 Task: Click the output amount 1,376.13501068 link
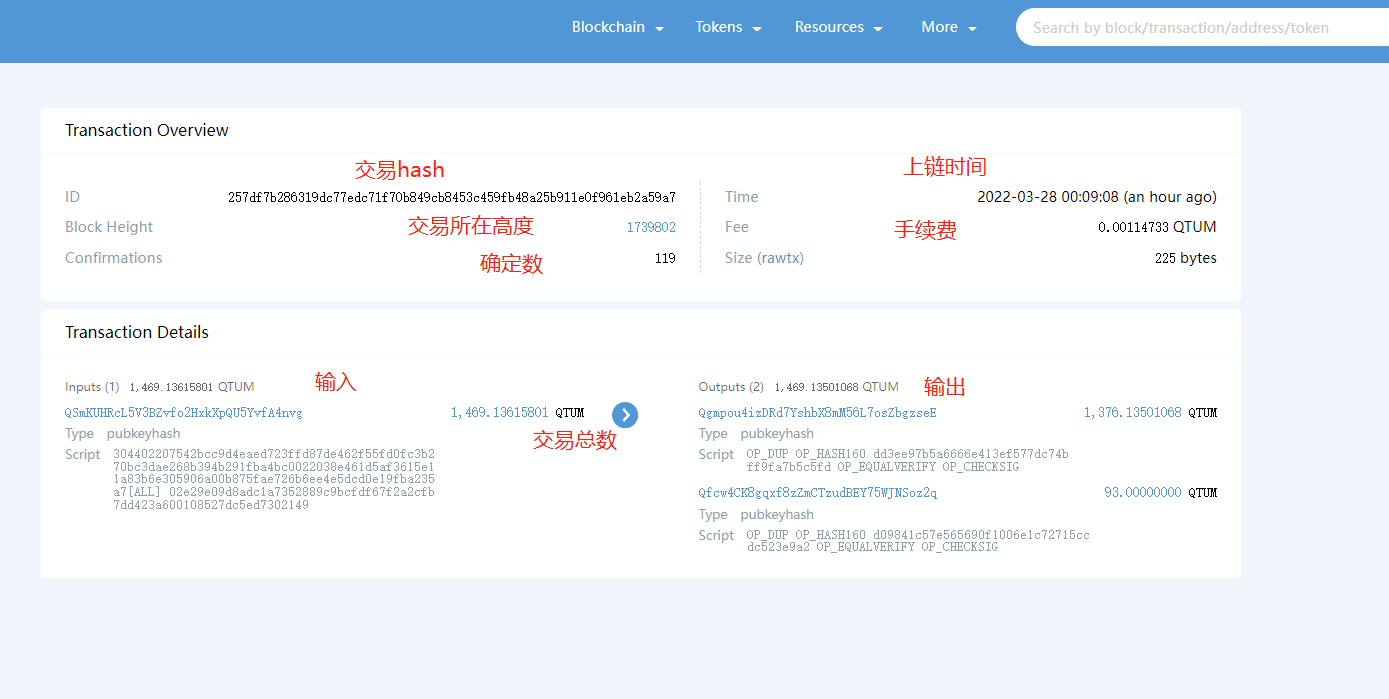point(1132,413)
